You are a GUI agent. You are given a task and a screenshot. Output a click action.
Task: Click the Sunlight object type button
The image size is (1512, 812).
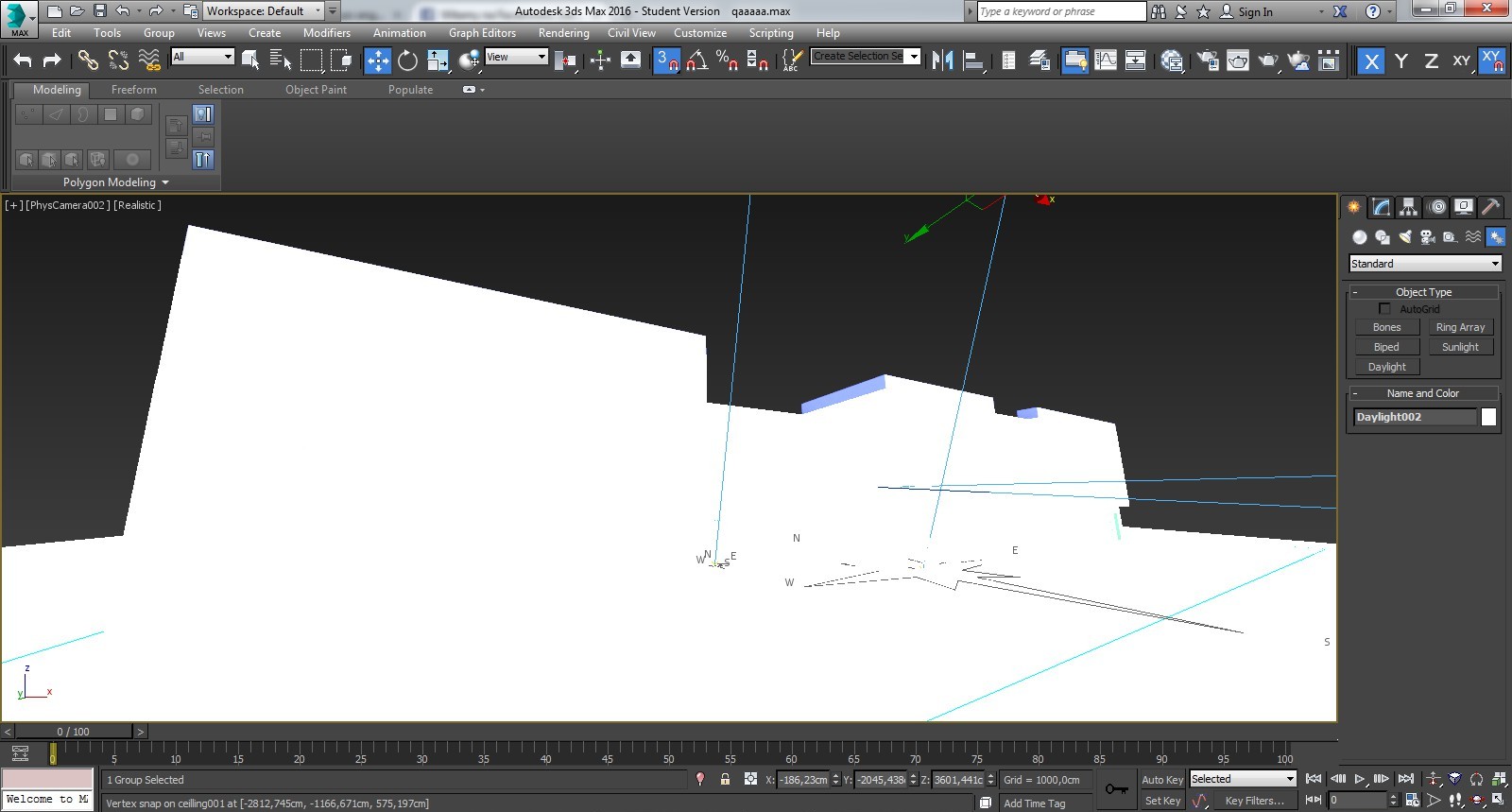tap(1459, 347)
